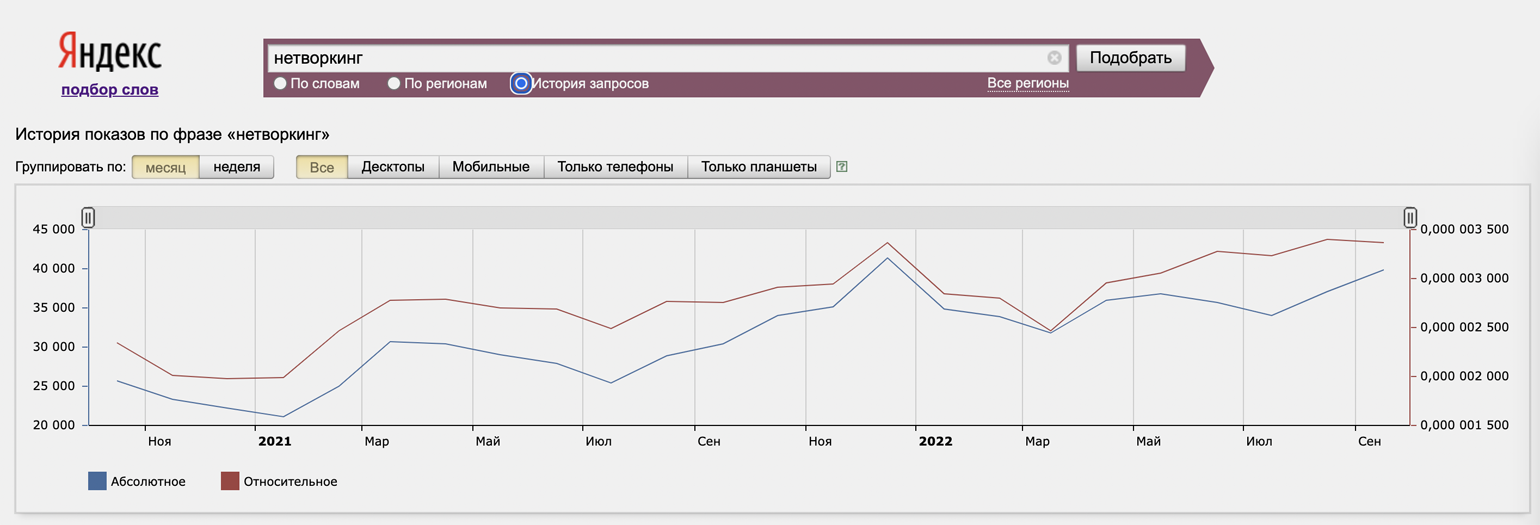Click the blue Абсолютное legend swatch
This screenshot has height=525, width=1540.
click(97, 481)
